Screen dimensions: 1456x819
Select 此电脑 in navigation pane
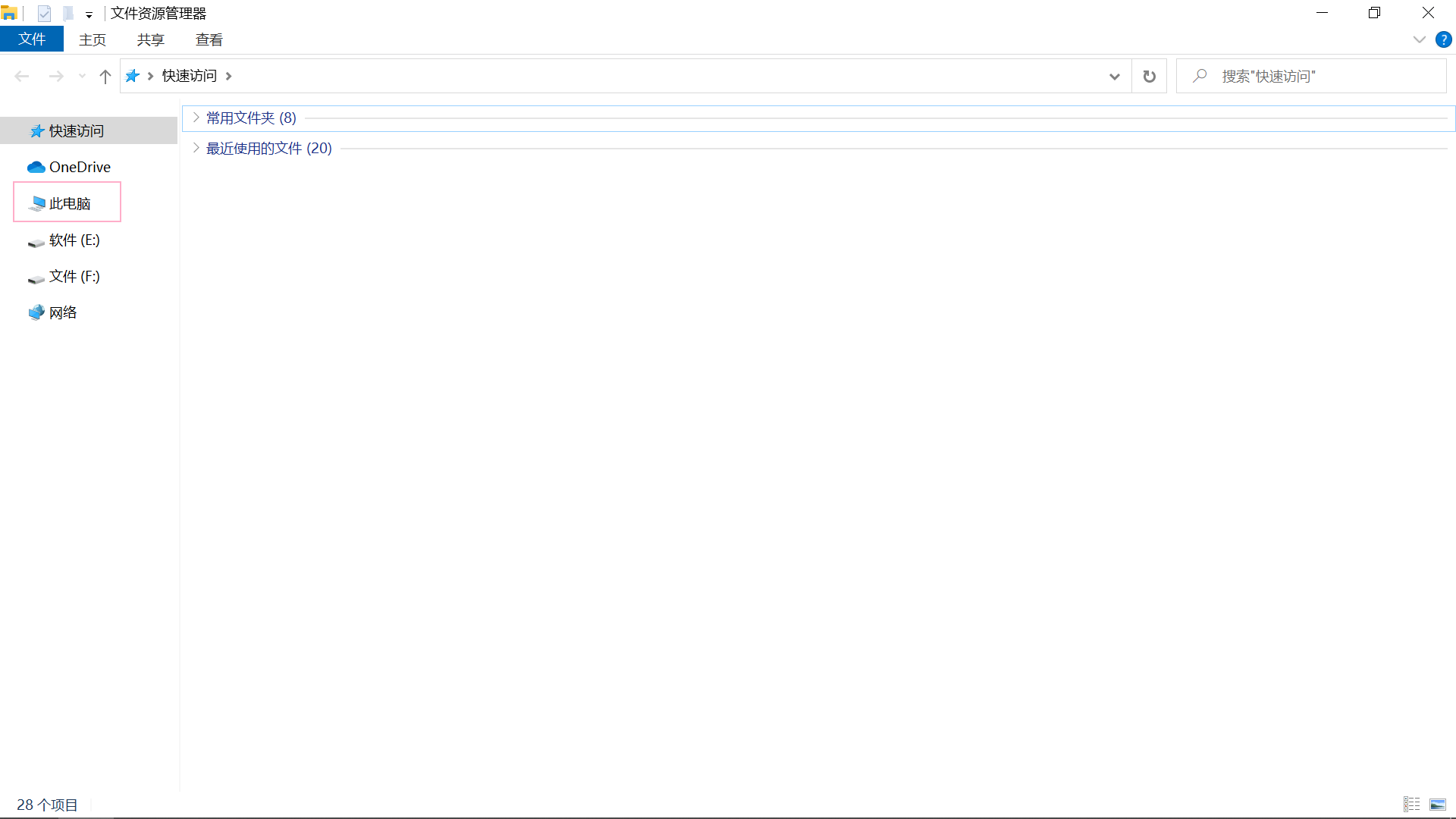tap(69, 203)
